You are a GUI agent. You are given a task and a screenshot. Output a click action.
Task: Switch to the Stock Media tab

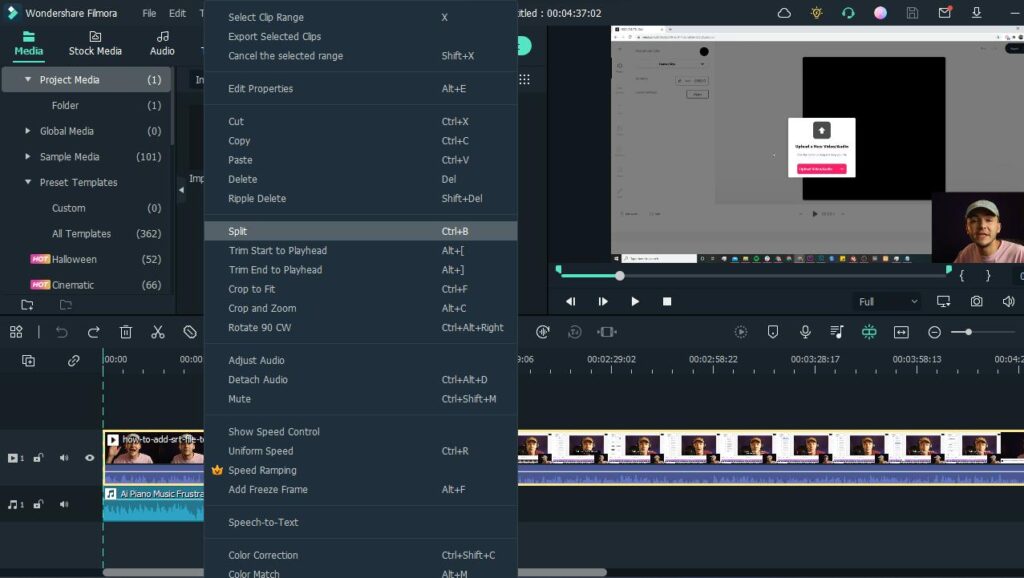(x=95, y=43)
